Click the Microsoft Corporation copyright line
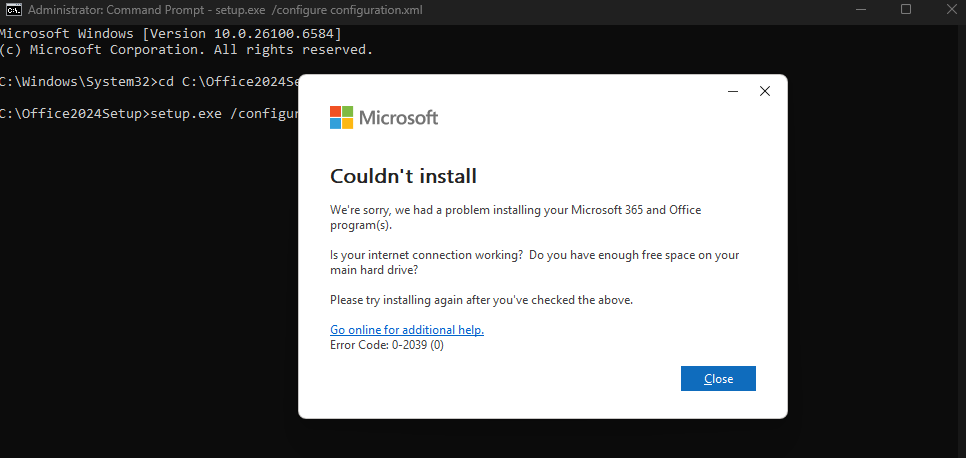The image size is (966, 458). 185,49
